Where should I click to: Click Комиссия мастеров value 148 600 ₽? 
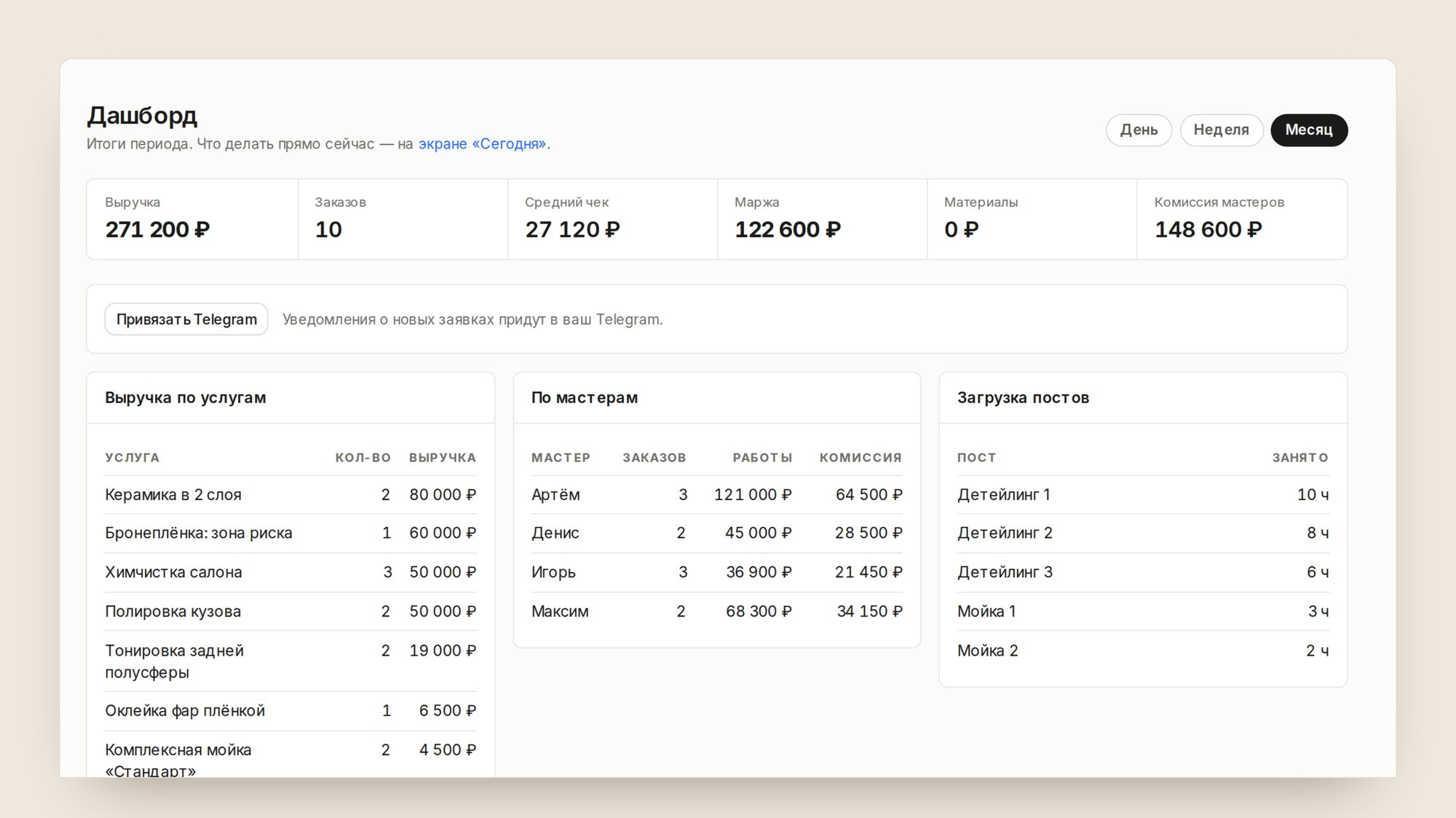[x=1208, y=230]
